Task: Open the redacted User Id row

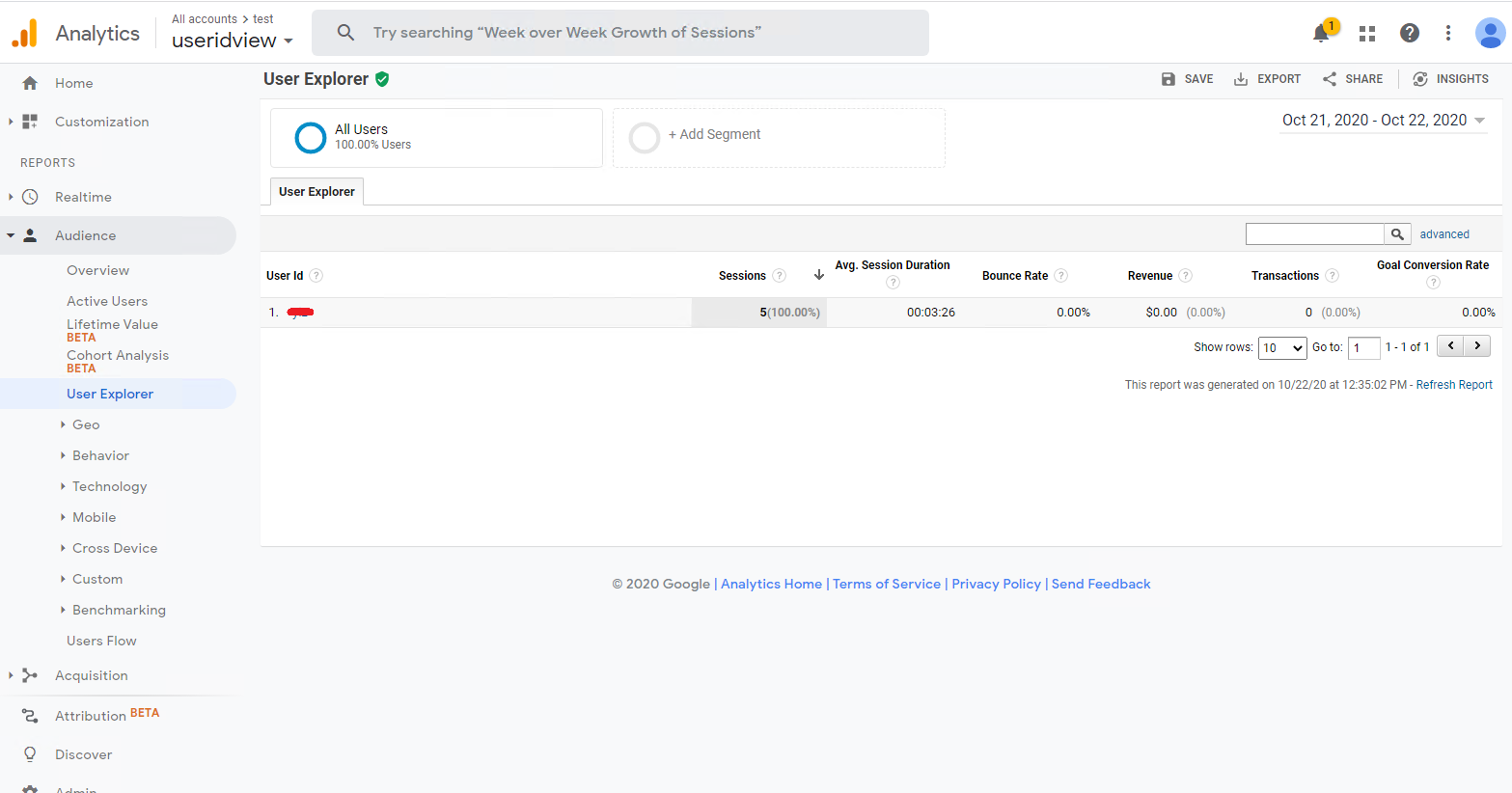Action: pyautogui.click(x=300, y=313)
